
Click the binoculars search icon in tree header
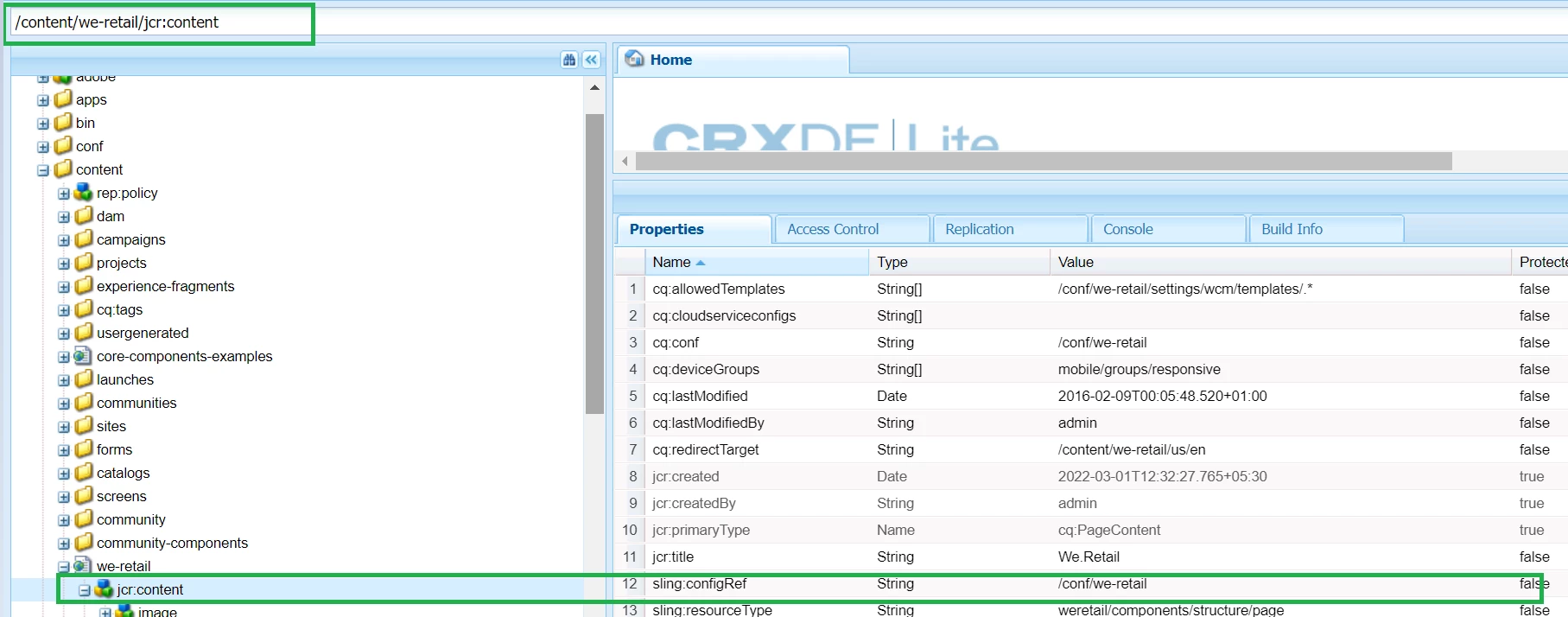point(568,60)
